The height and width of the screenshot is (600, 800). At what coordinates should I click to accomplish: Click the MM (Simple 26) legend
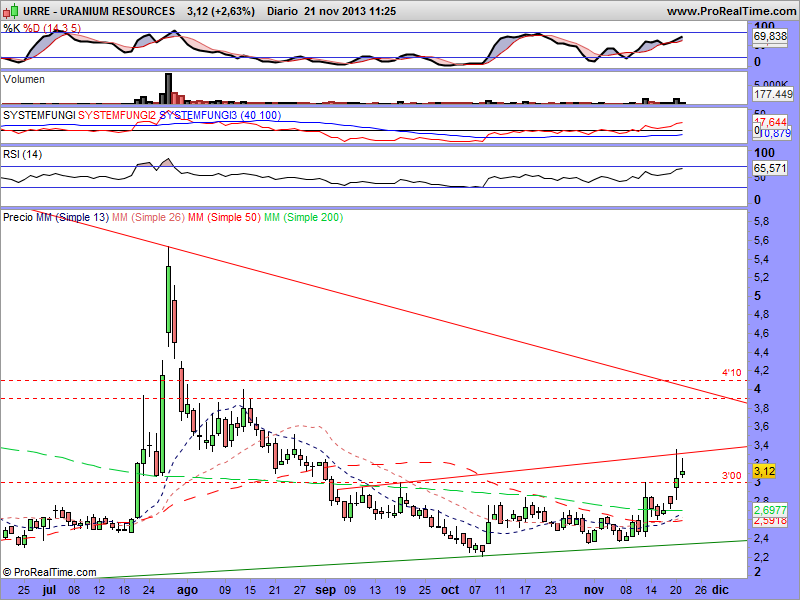tap(148, 217)
